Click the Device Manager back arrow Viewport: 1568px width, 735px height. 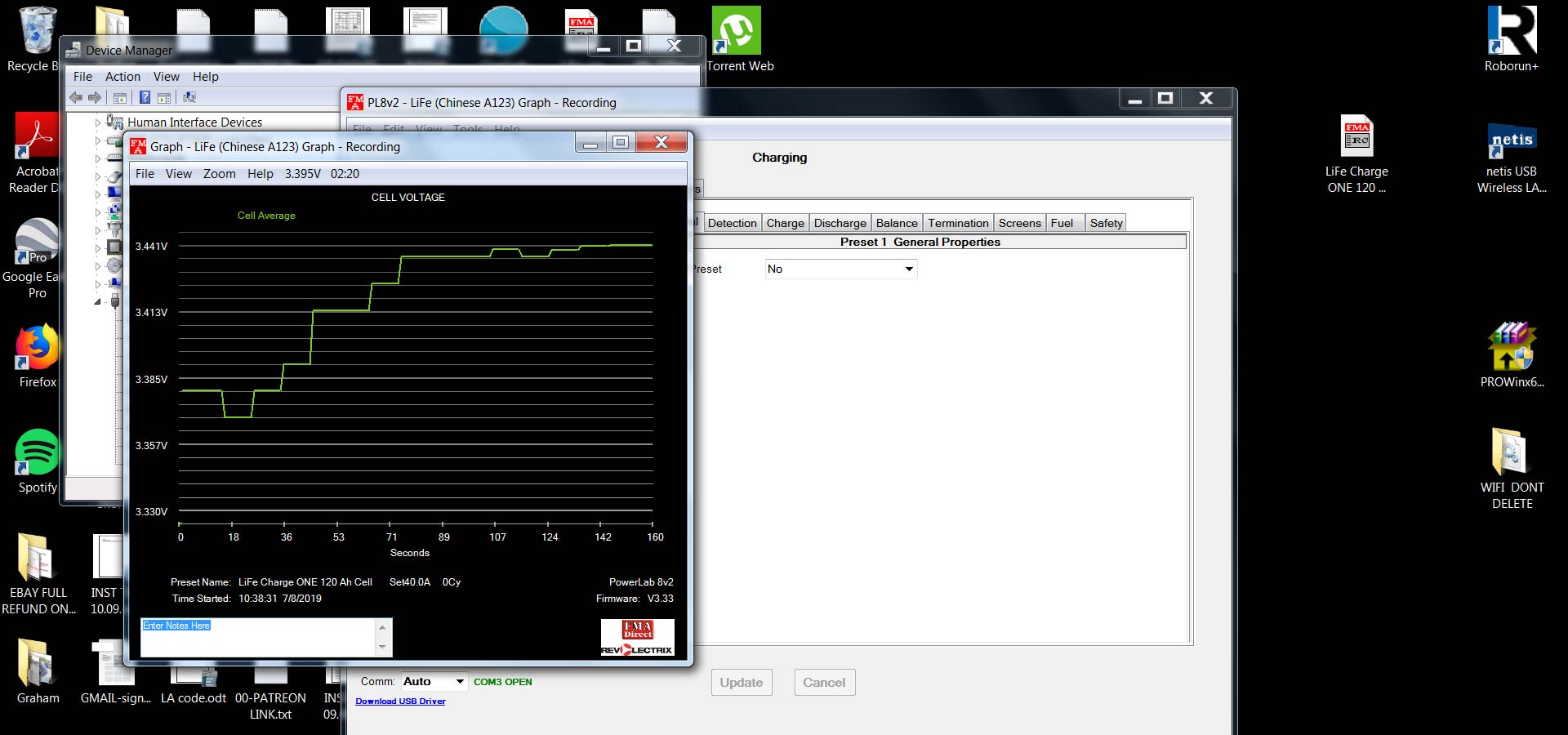[x=76, y=98]
